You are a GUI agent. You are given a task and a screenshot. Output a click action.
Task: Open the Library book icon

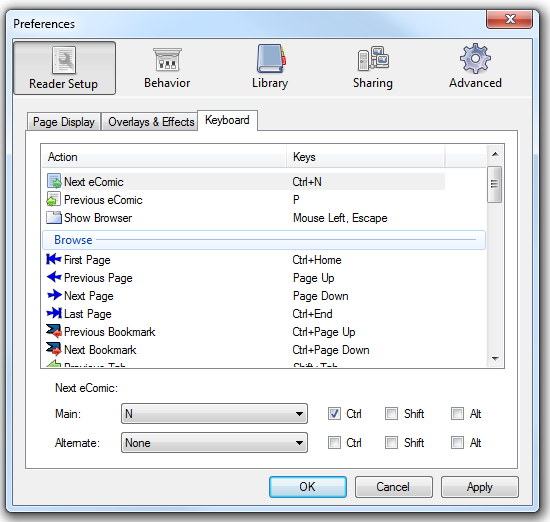pos(271,58)
